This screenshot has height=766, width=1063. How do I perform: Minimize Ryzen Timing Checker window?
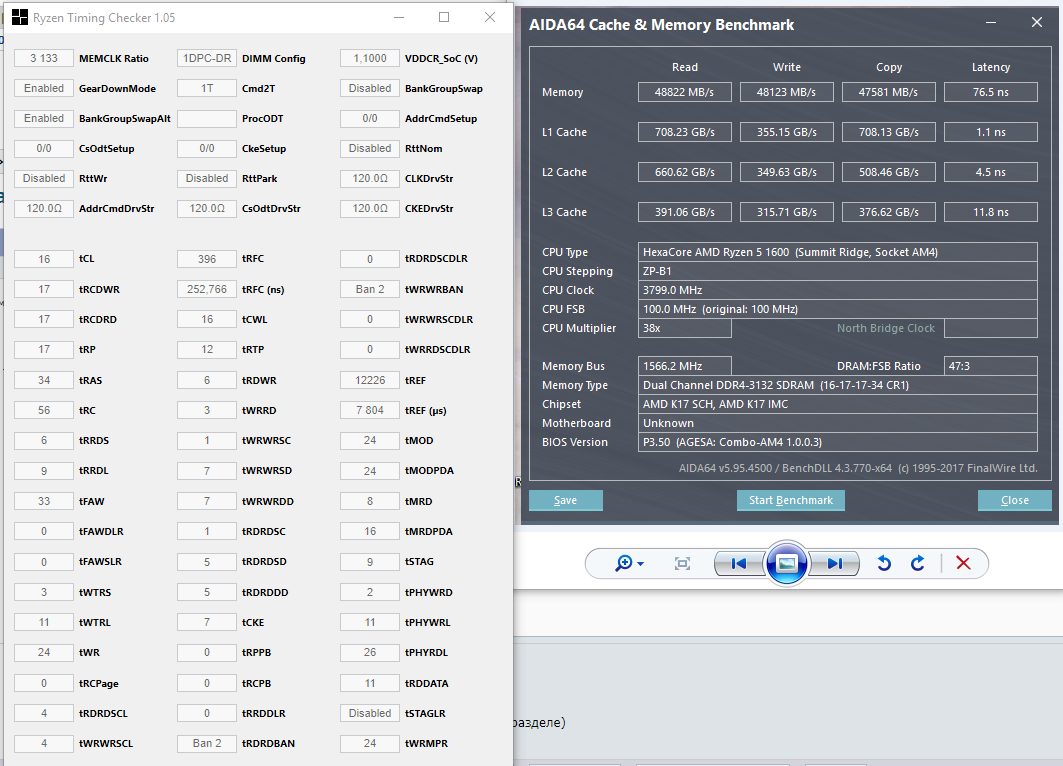click(399, 17)
